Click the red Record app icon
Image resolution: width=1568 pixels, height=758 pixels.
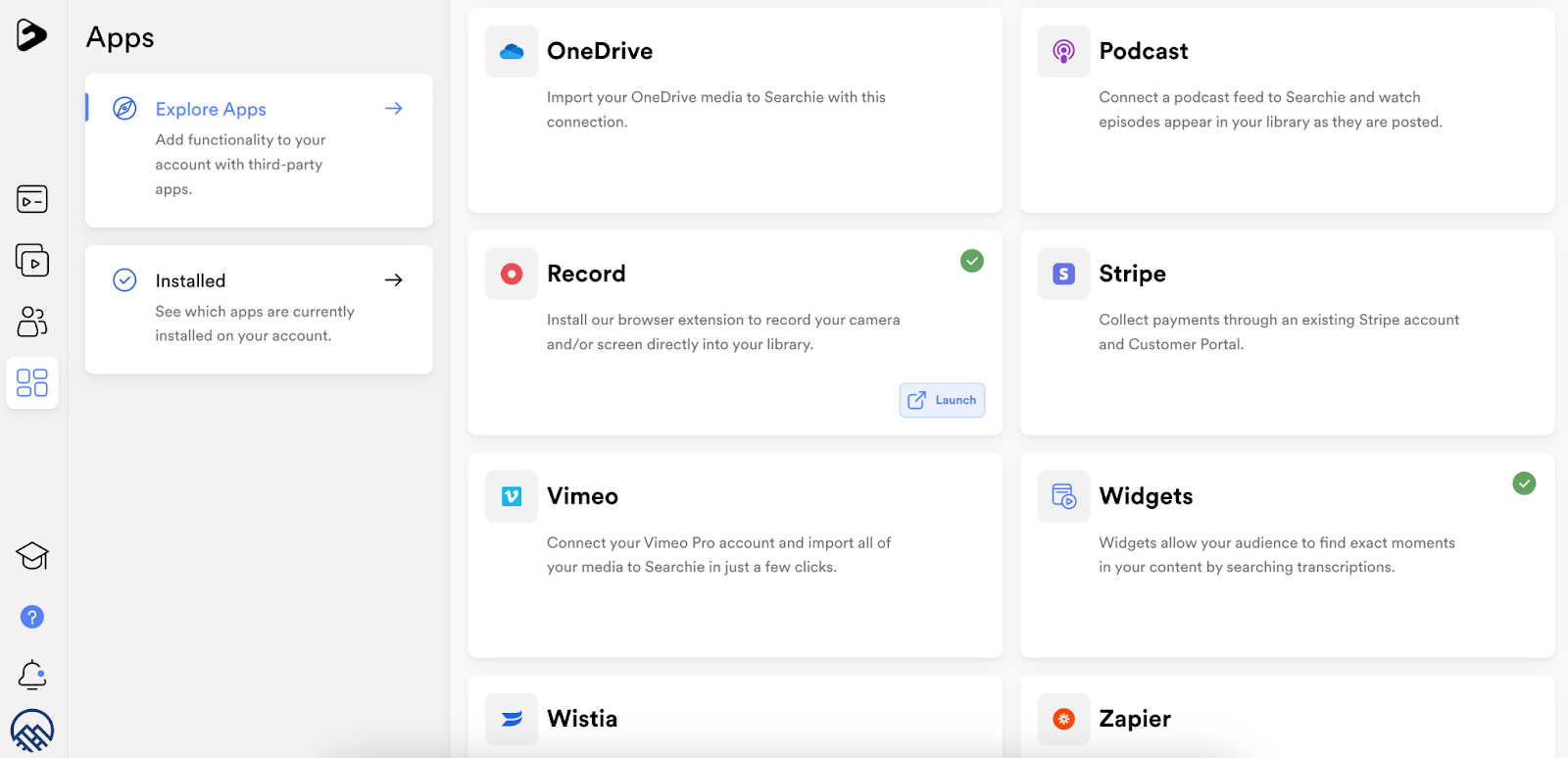tap(512, 274)
